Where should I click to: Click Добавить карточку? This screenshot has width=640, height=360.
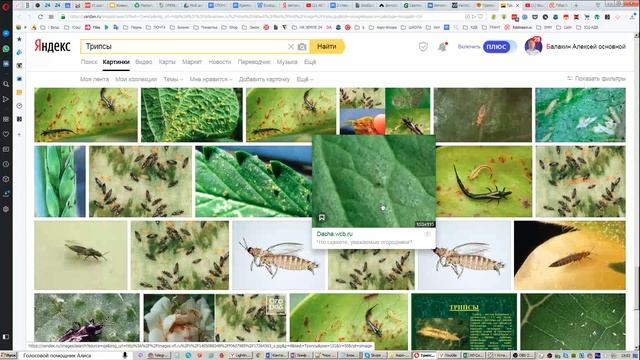click(264, 79)
